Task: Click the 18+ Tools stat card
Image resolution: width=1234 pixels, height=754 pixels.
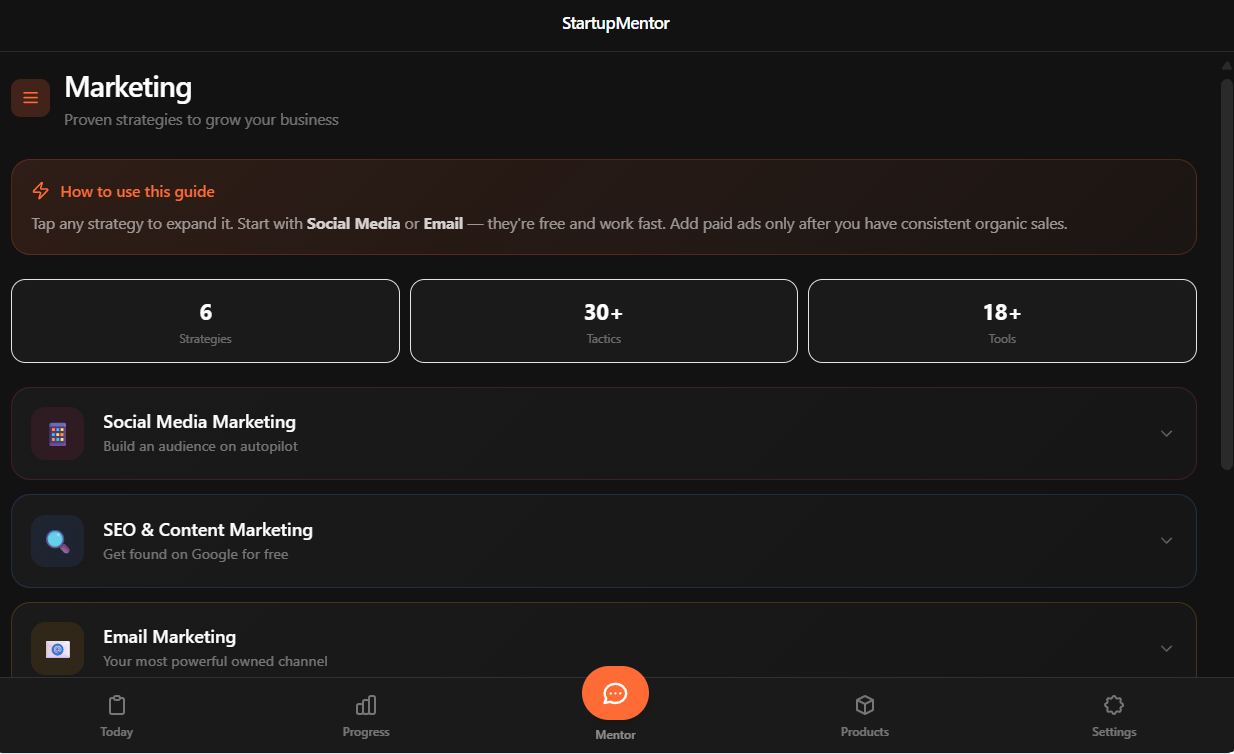Action: pyautogui.click(x=1001, y=320)
